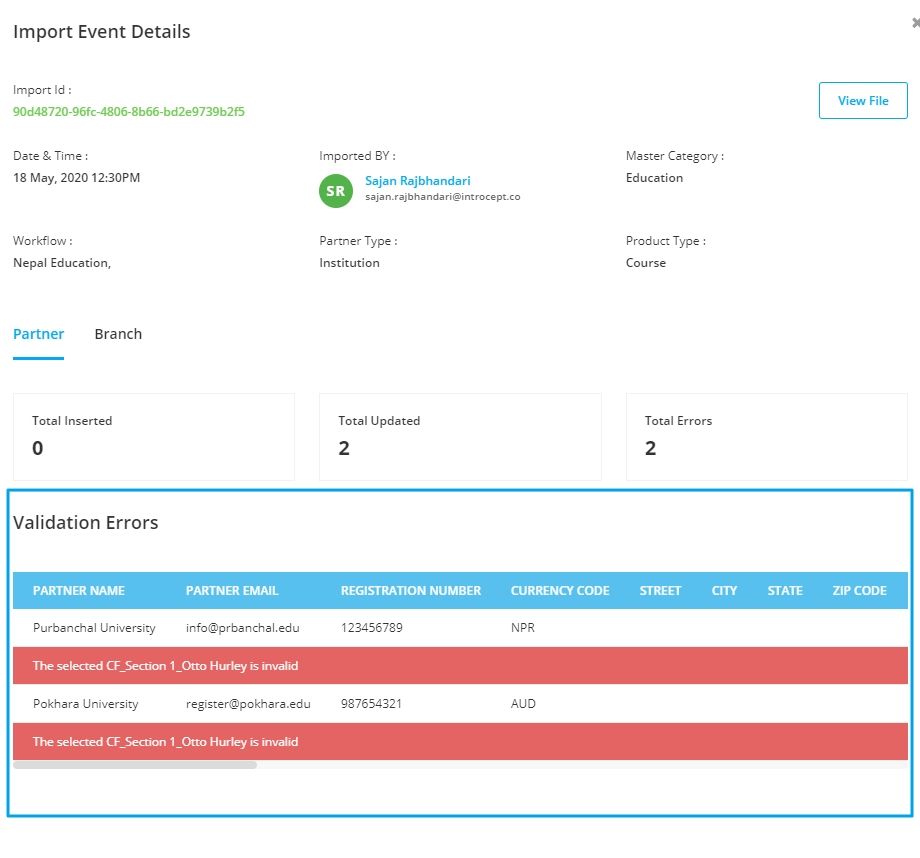920x858 pixels.
Task: Select the Purbanchal University cell
Action: (x=94, y=628)
